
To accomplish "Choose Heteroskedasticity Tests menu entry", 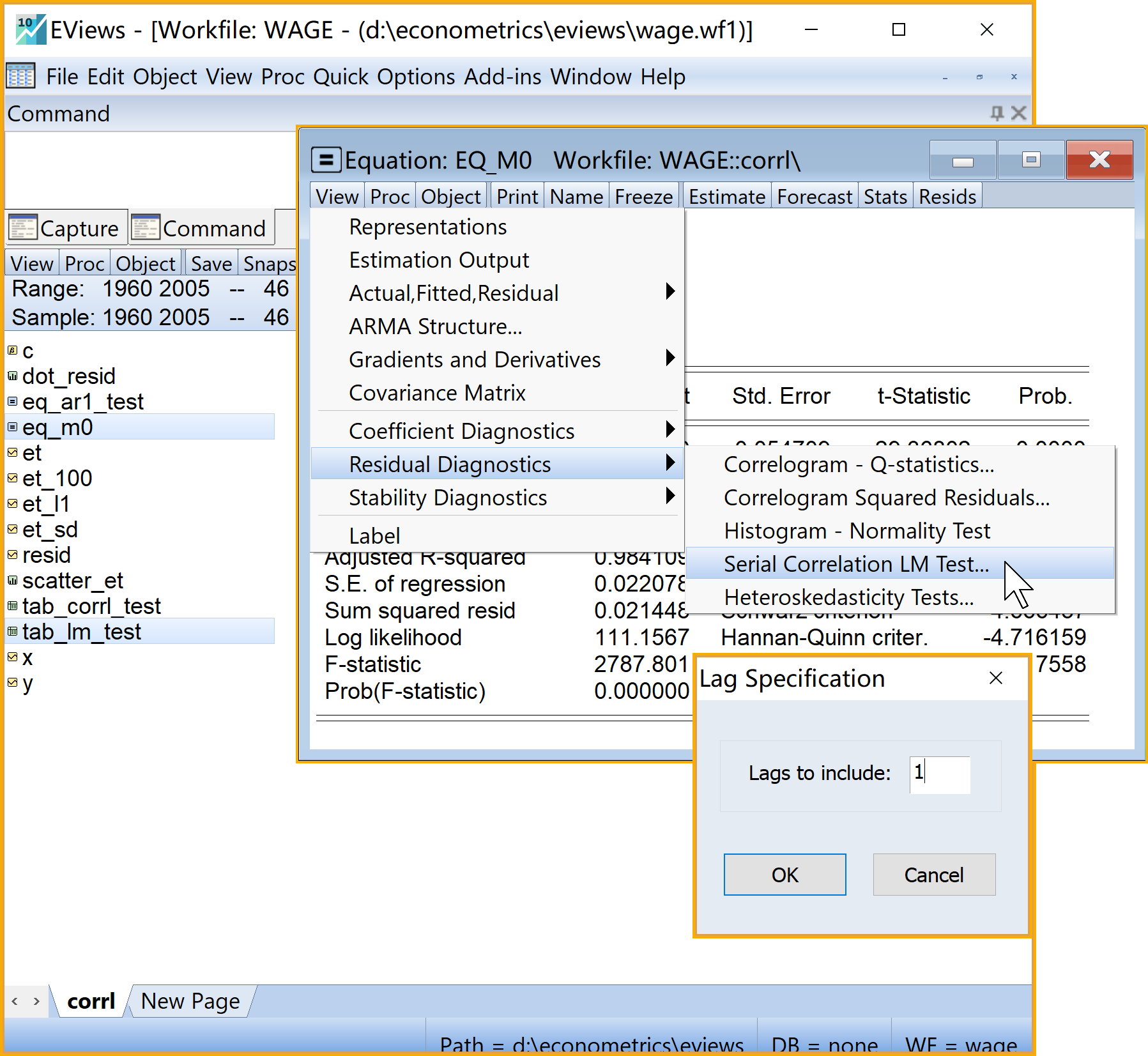I will (x=848, y=597).
